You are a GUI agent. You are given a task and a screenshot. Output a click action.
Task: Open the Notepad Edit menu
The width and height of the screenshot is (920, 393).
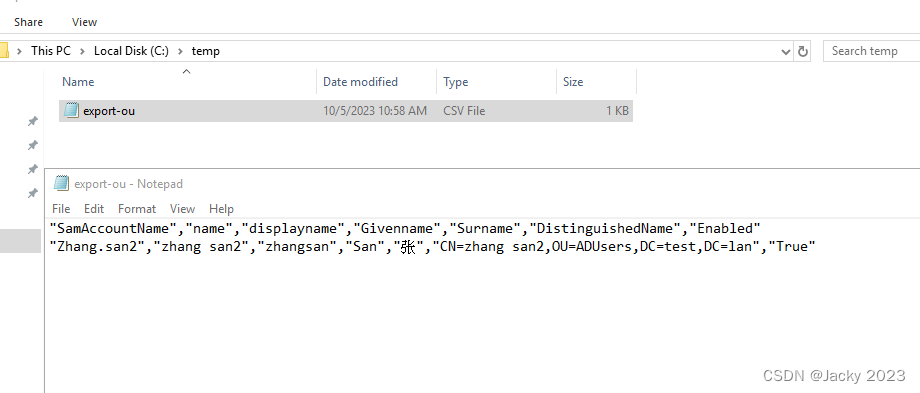[x=94, y=209]
